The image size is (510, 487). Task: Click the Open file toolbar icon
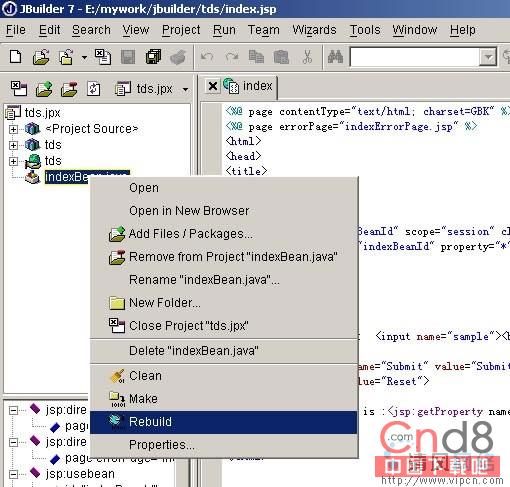[x=41, y=57]
